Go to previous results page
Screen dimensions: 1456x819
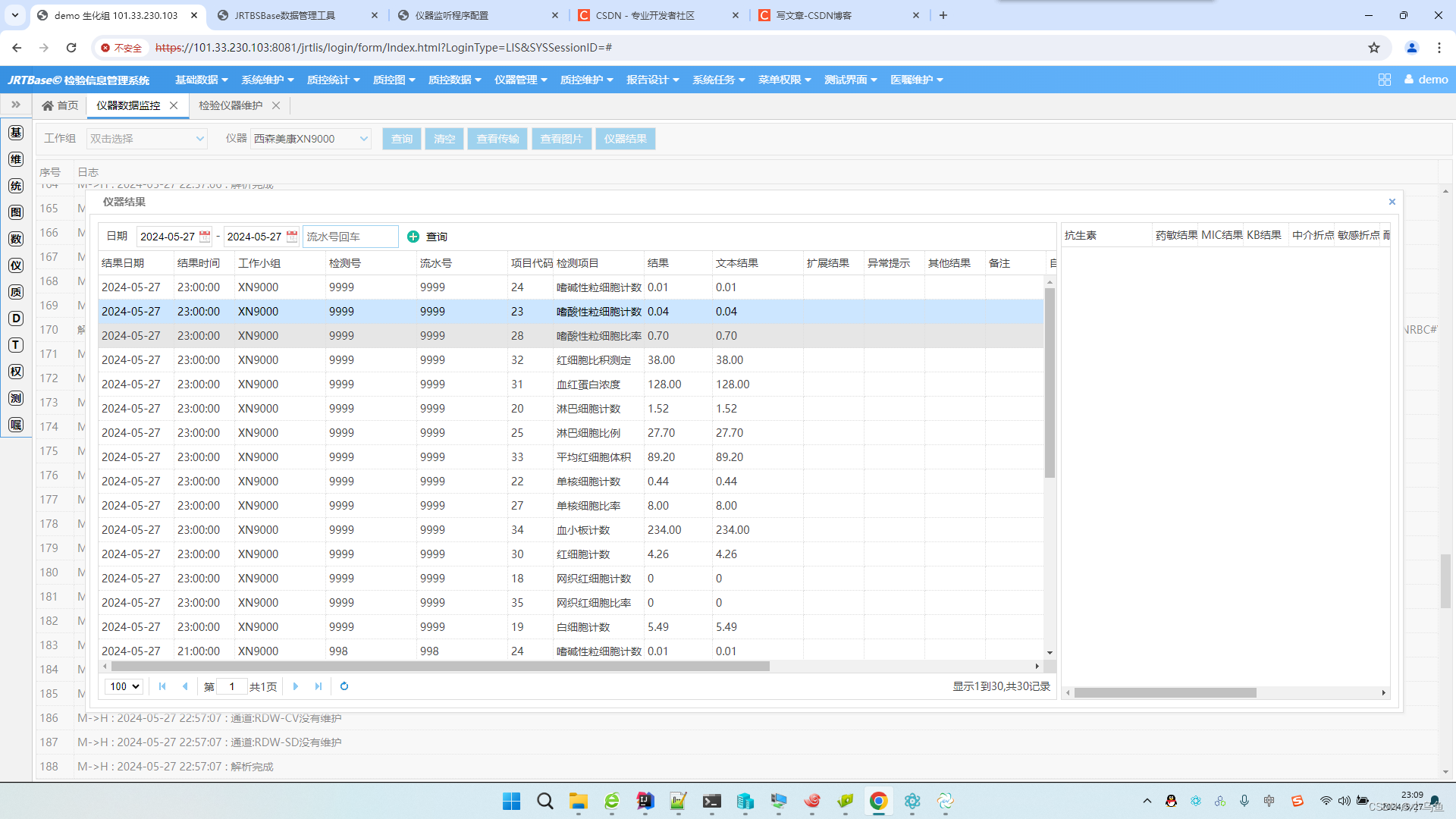pos(185,686)
